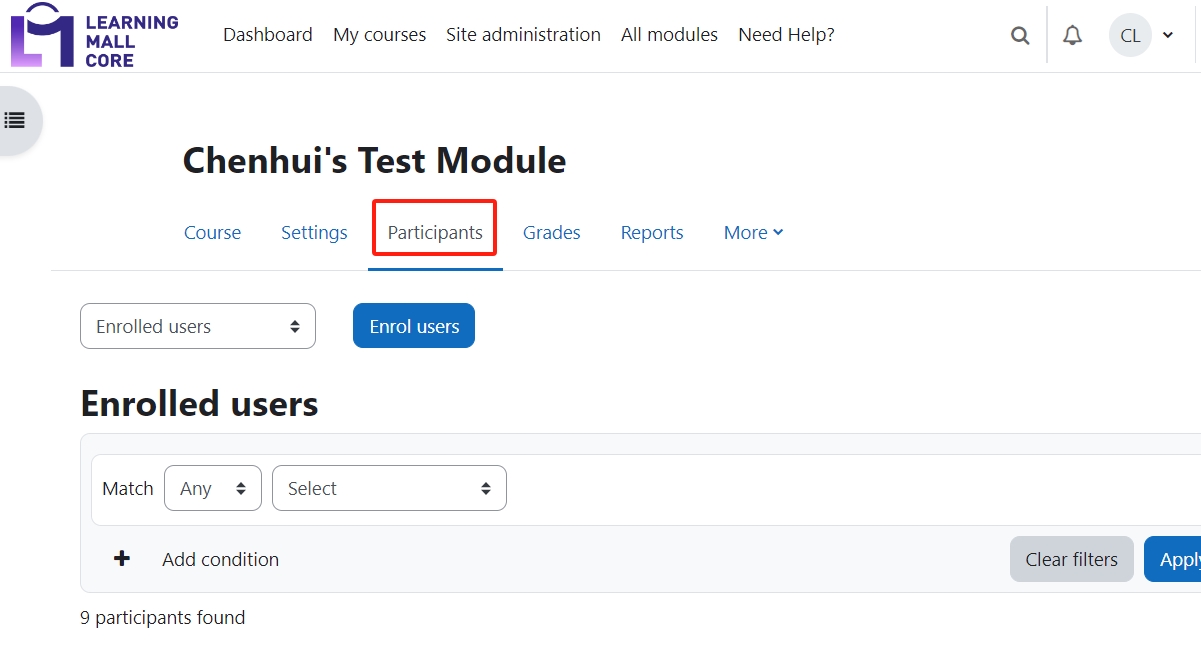Change the Match setting from Any

point(212,488)
